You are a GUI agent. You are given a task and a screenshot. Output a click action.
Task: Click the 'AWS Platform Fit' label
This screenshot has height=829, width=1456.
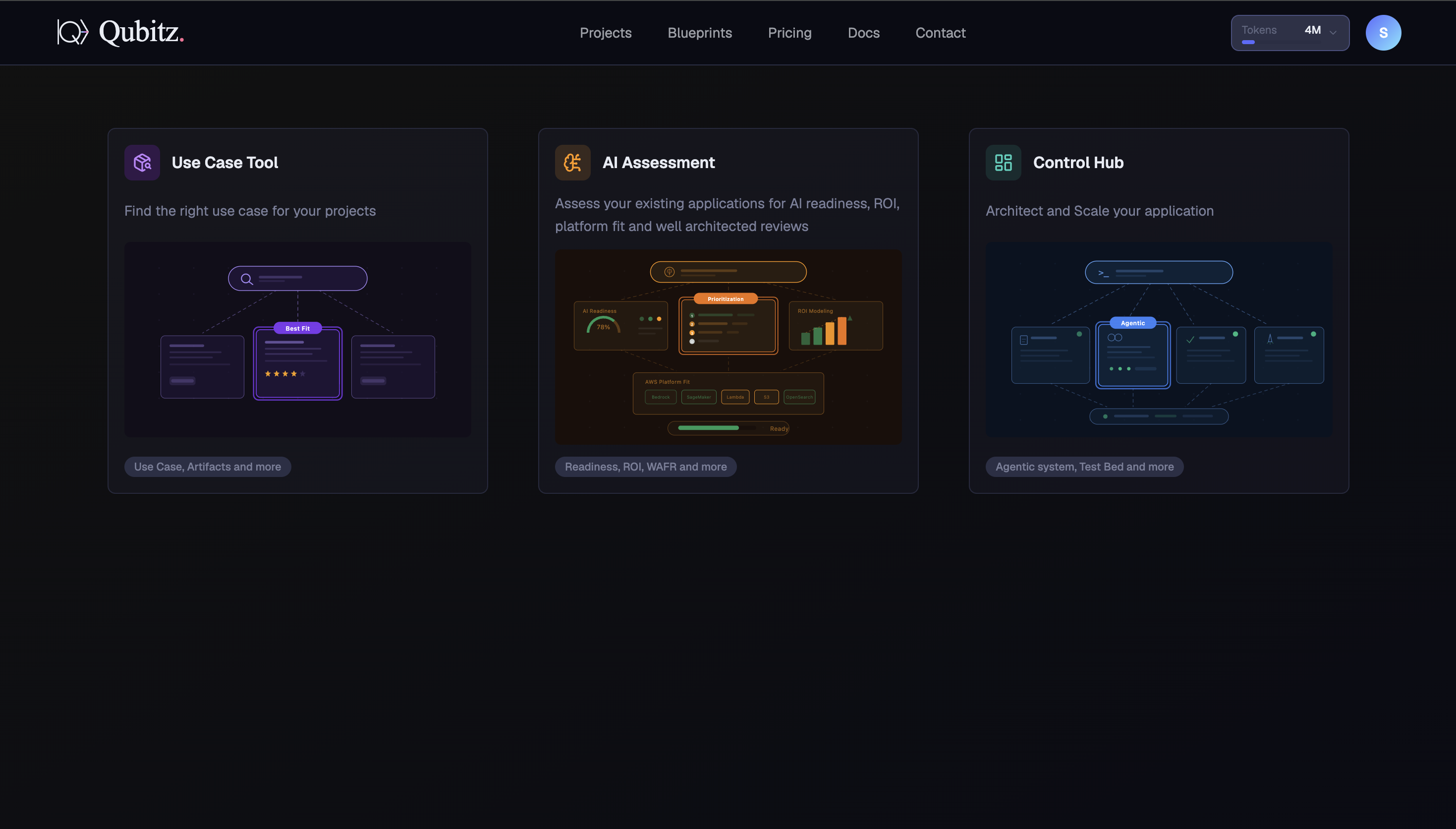click(667, 382)
